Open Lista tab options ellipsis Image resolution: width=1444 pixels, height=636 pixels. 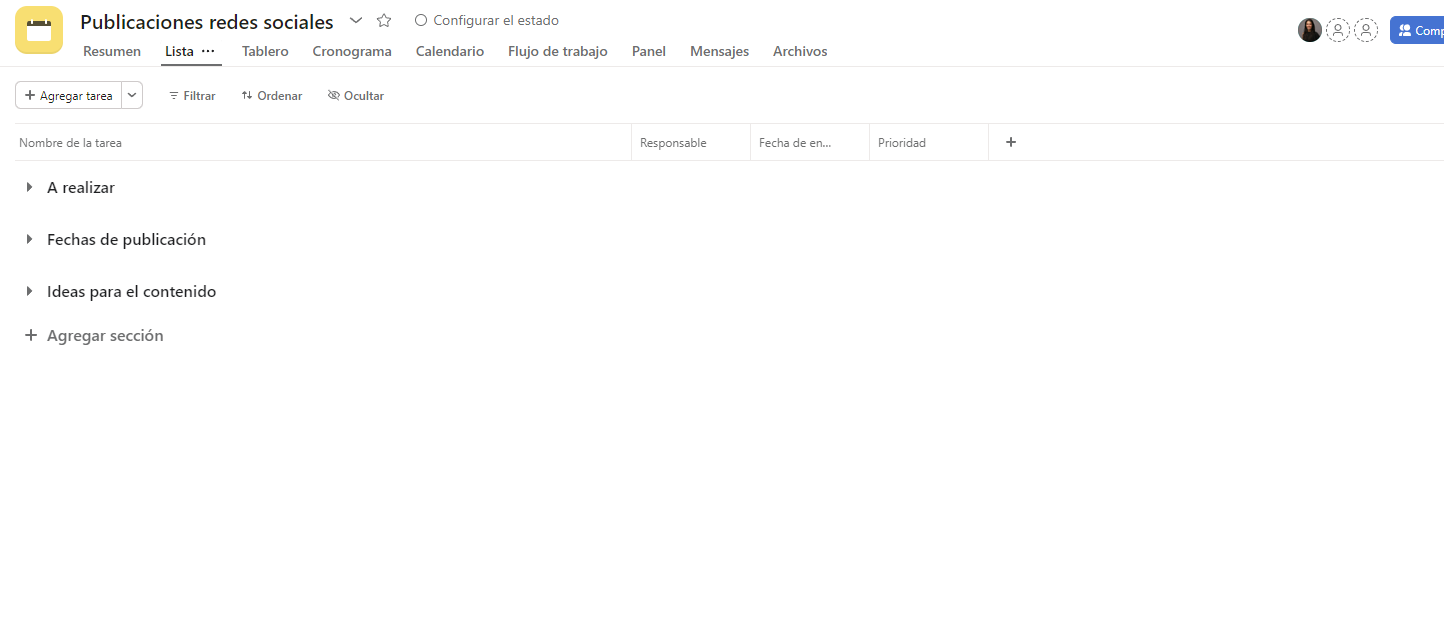pyautogui.click(x=208, y=51)
